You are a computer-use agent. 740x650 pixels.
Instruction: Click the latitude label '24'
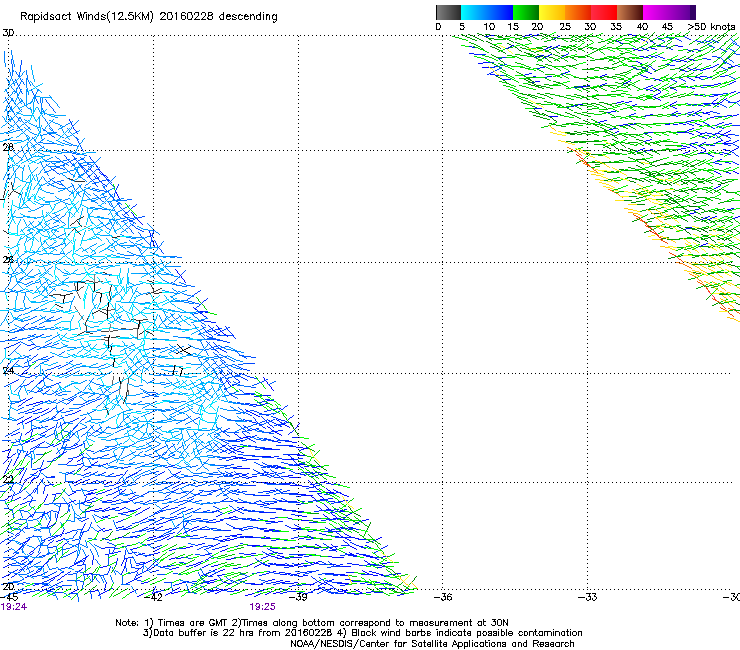(x=8, y=371)
